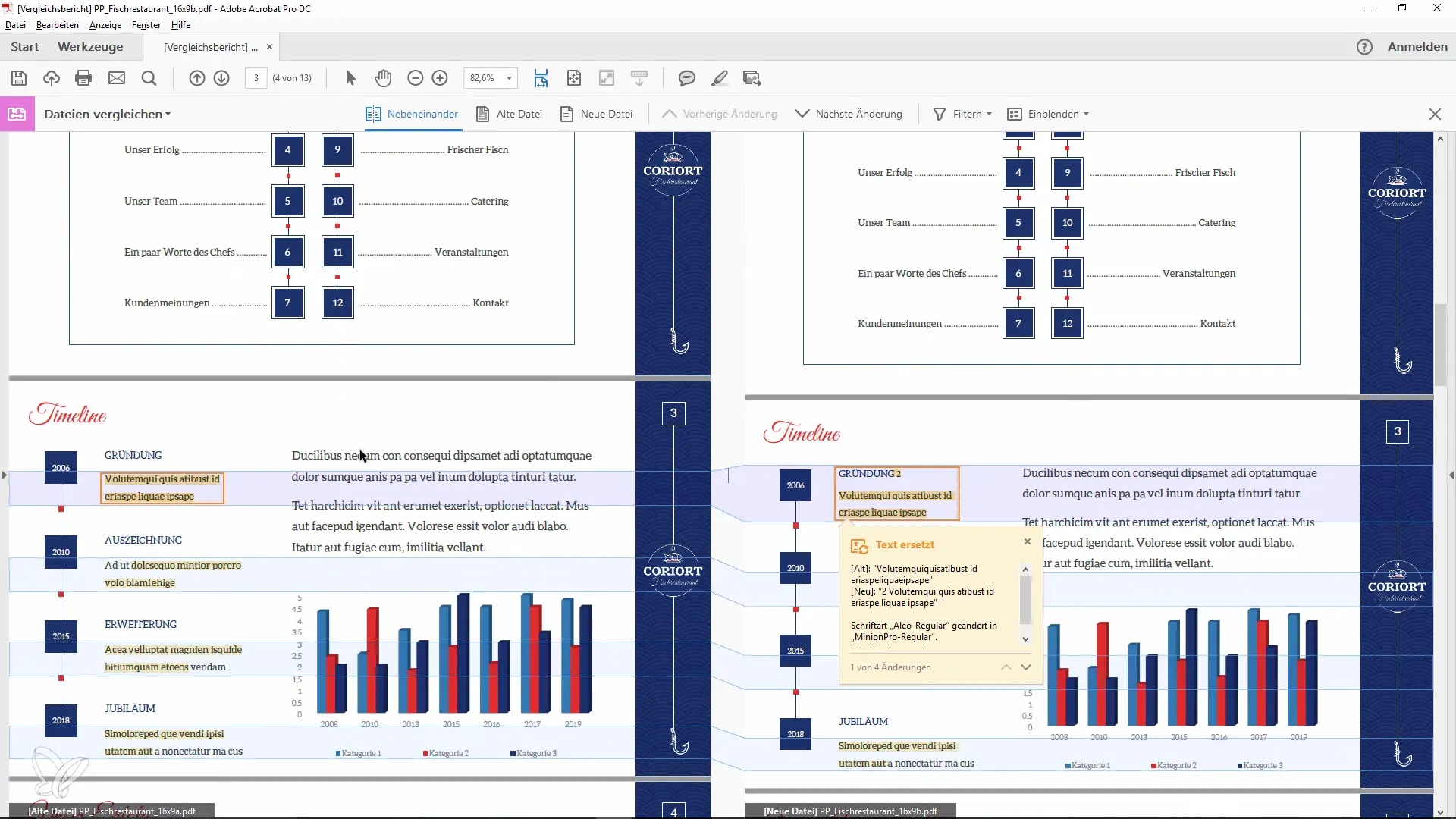Select highlighted GRÜNDUNG 2 box in new file

(897, 493)
